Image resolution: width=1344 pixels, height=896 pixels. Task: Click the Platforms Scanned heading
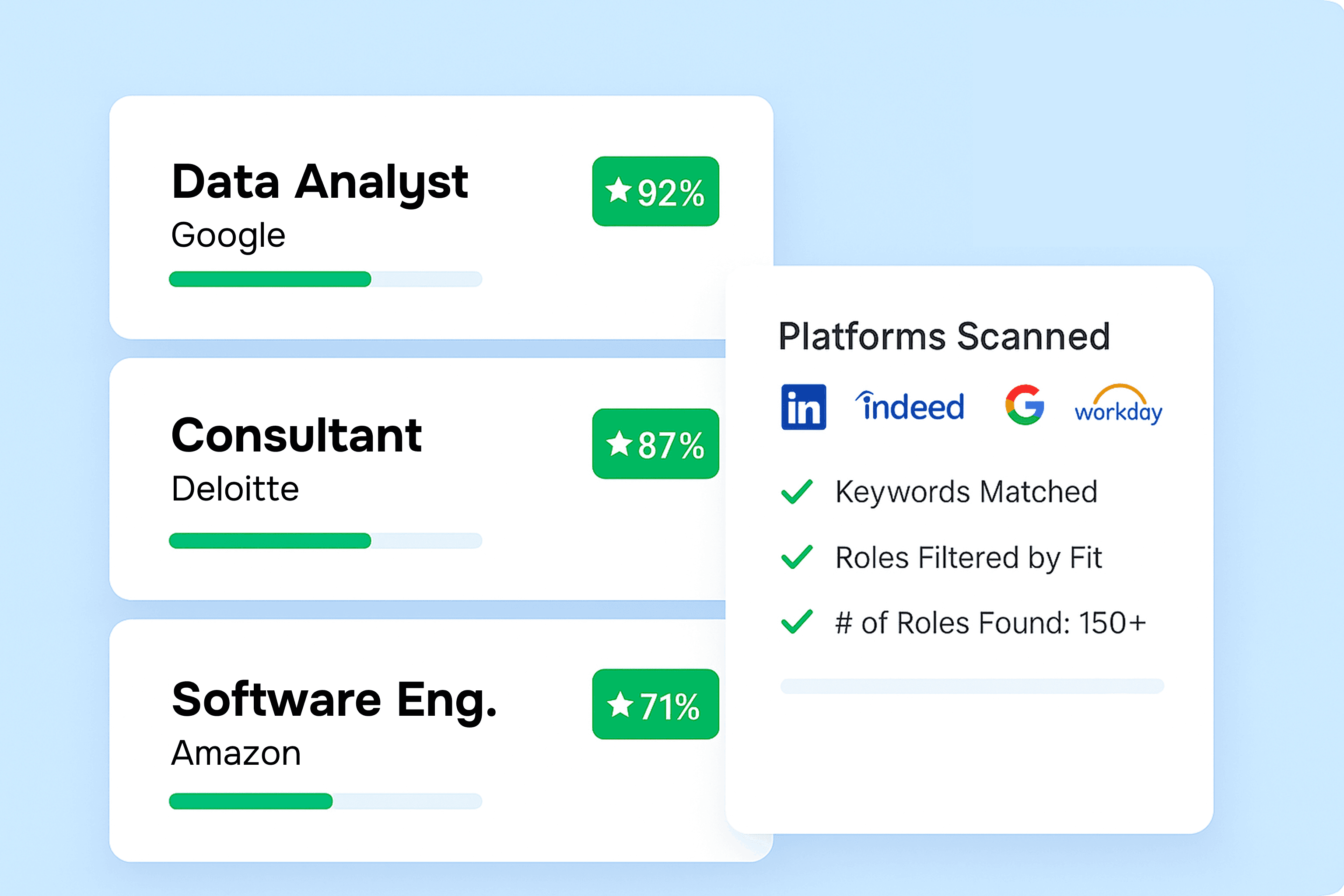[x=944, y=336]
